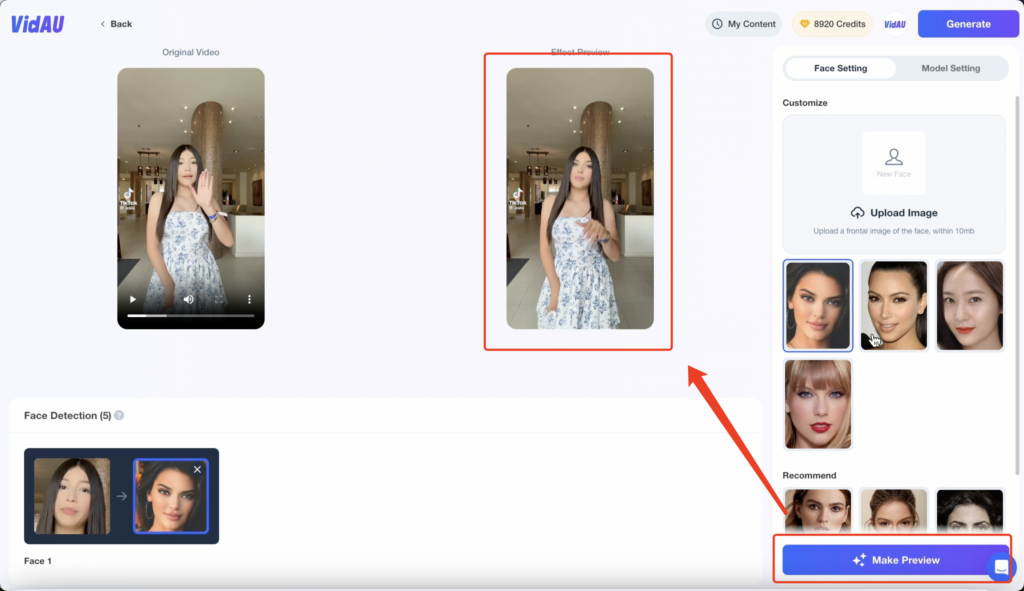Image resolution: width=1024 pixels, height=591 pixels.
Task: Click the VidAU logo
Action: point(37,24)
